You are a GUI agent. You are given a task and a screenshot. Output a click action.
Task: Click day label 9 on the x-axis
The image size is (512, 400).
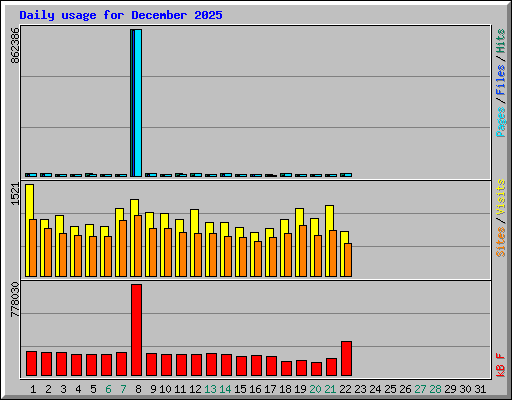(153, 389)
